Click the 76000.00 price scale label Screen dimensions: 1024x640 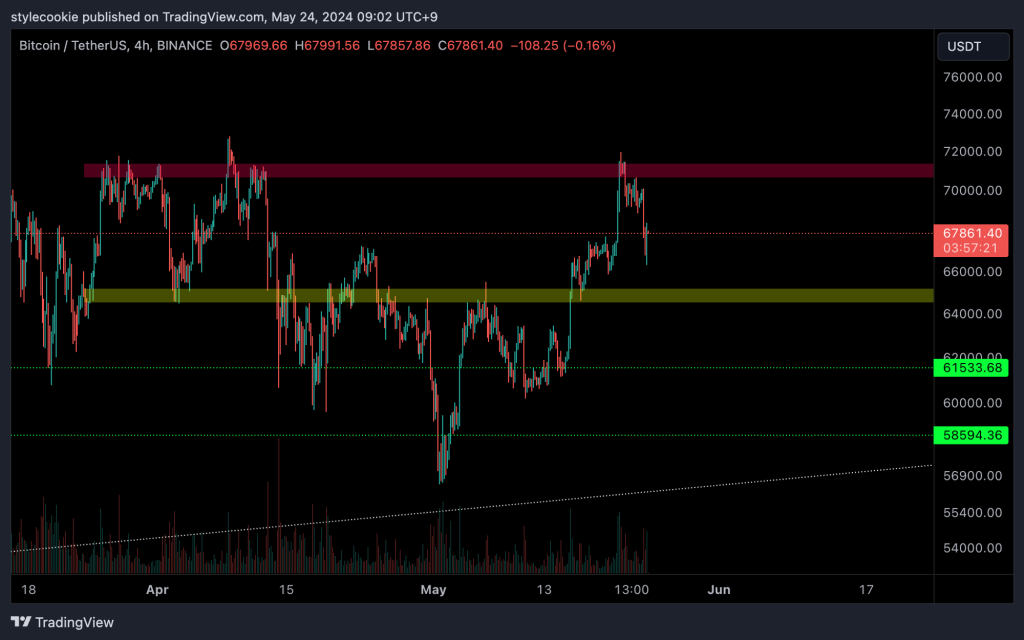click(x=972, y=77)
